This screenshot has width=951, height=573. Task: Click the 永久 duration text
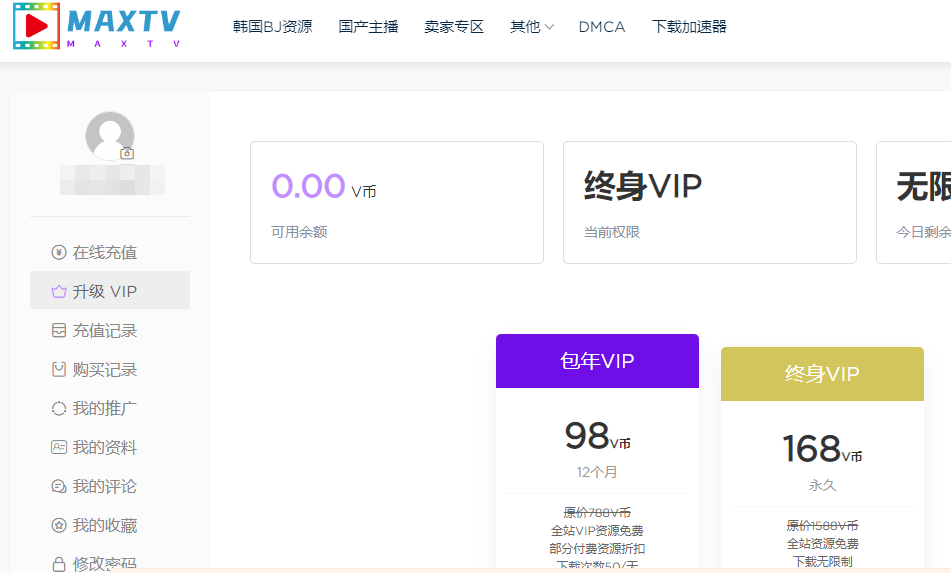click(x=822, y=485)
